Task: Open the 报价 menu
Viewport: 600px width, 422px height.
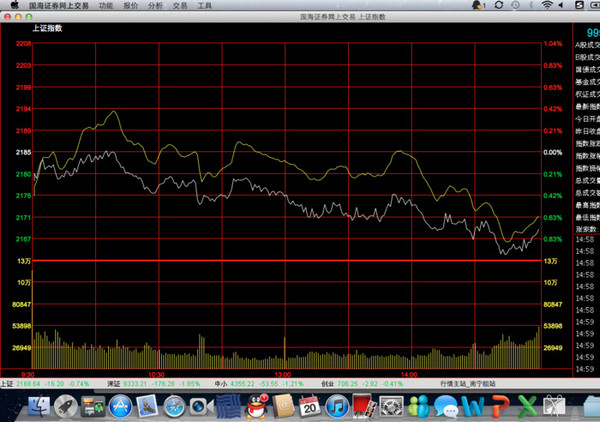Action: click(x=130, y=5)
